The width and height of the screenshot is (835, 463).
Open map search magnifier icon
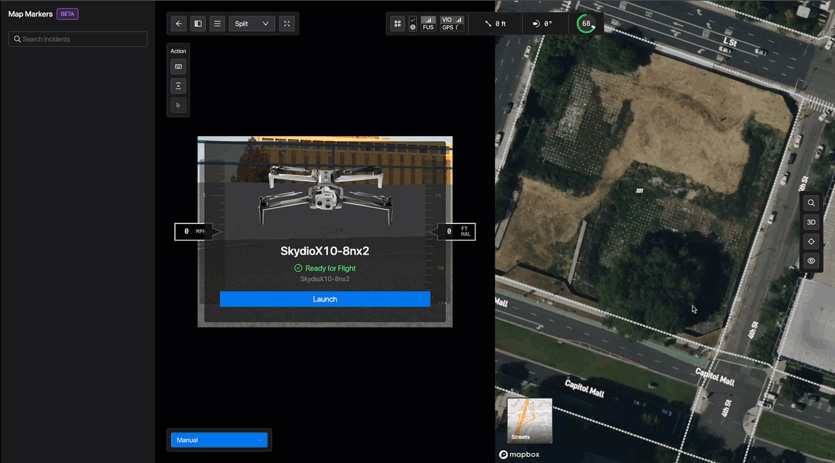(x=811, y=203)
